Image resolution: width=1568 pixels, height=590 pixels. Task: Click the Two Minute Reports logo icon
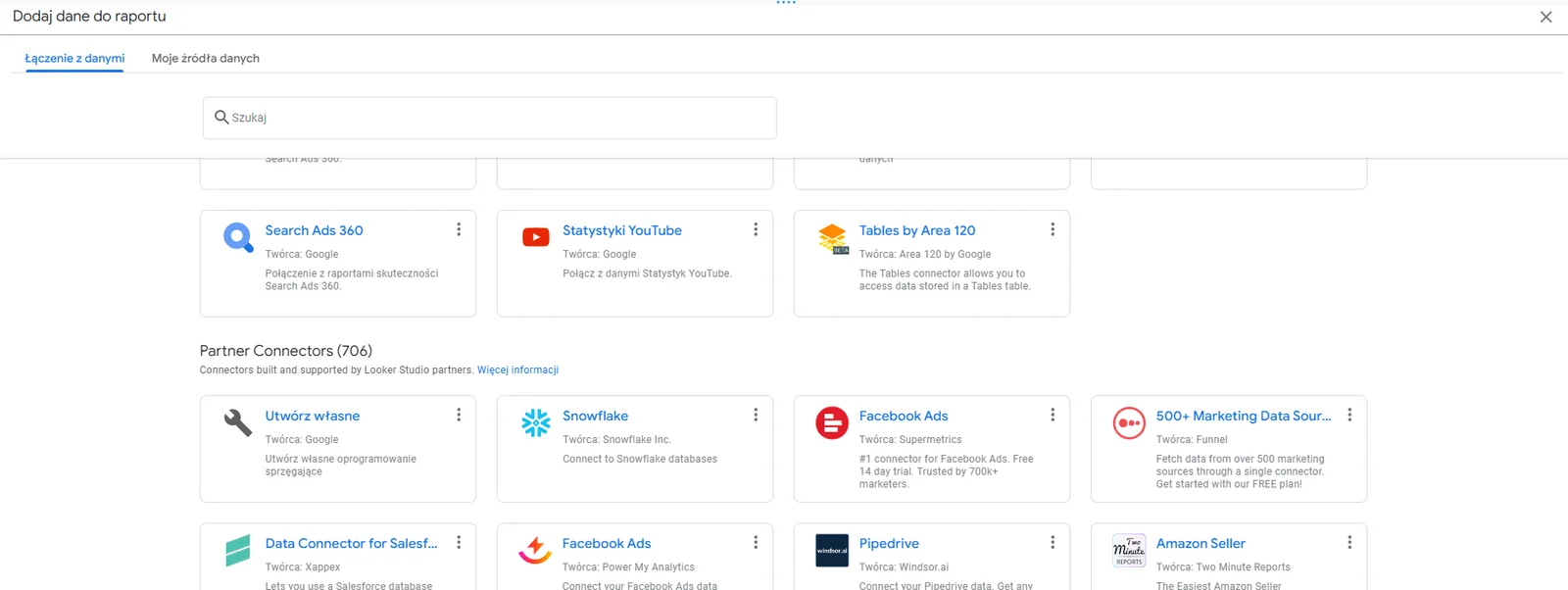[x=1129, y=550]
